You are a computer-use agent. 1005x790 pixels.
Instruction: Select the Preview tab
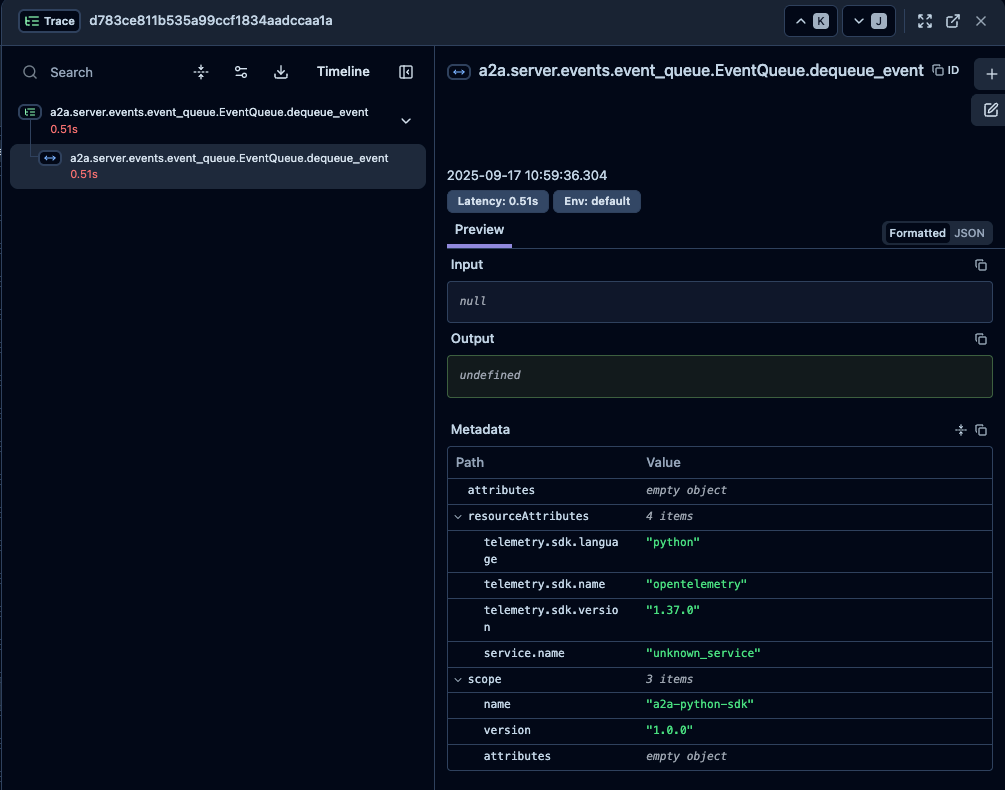pos(479,230)
